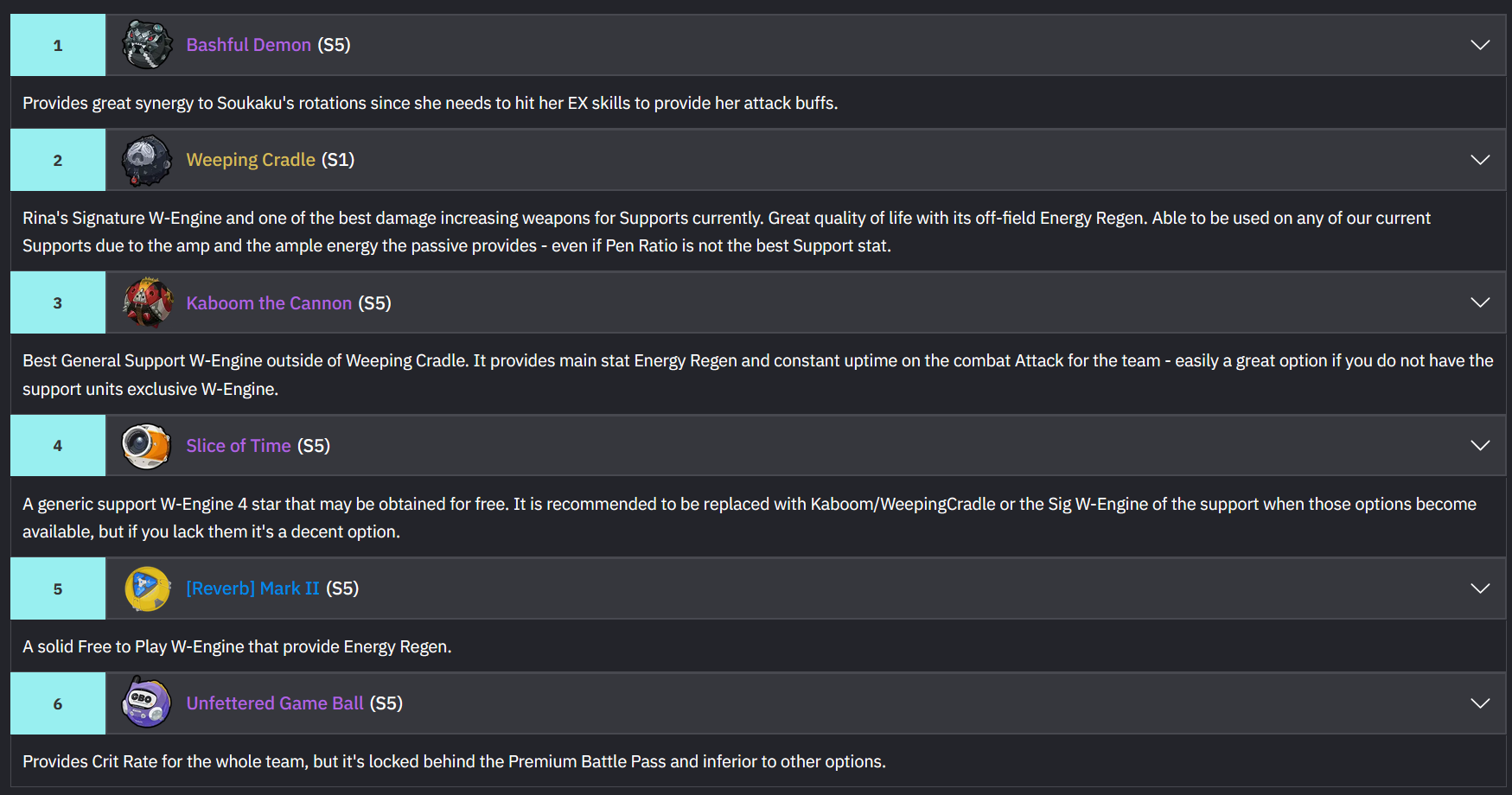Expand the Slice of Time chevron
Viewport: 1512px width, 795px height.
tap(1480, 446)
